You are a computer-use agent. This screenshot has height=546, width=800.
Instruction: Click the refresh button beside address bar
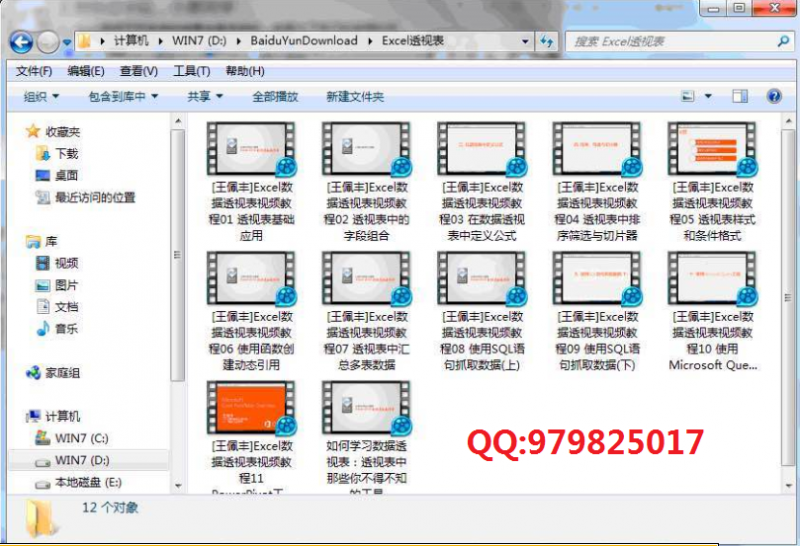tap(547, 41)
